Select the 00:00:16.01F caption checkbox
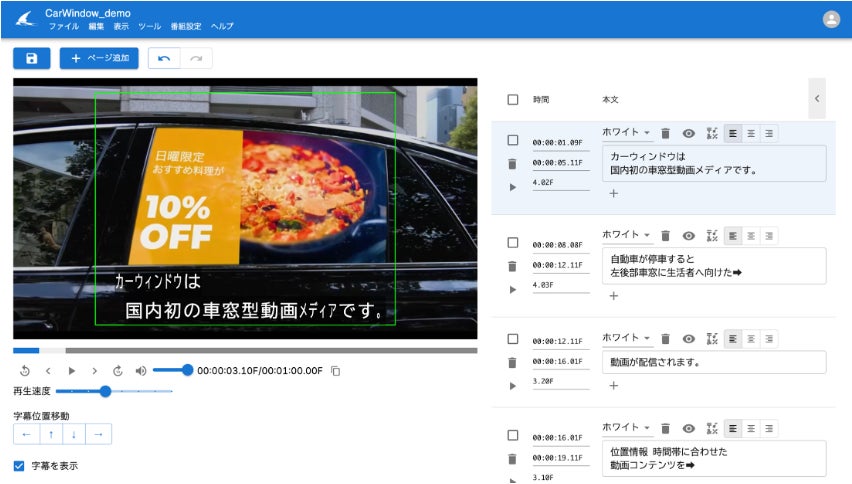The height and width of the screenshot is (484, 852). click(x=512, y=436)
